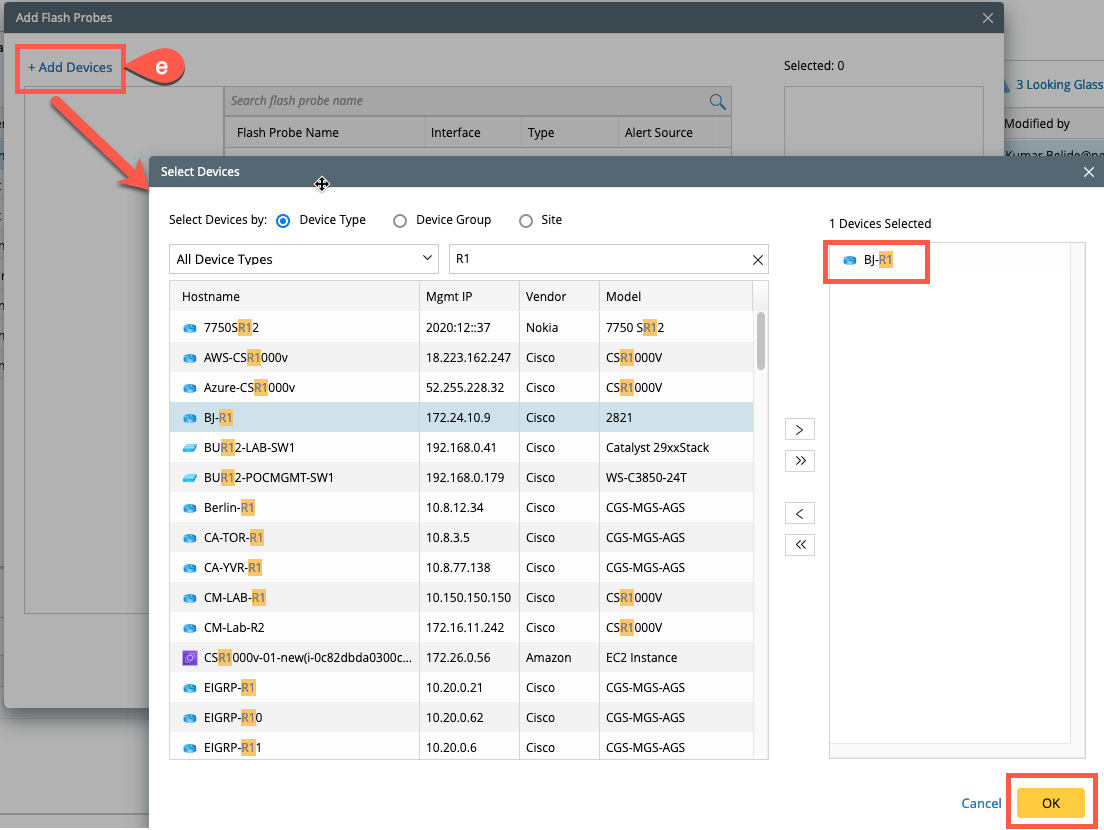Select the Device Type radio button

pyautogui.click(x=283, y=221)
